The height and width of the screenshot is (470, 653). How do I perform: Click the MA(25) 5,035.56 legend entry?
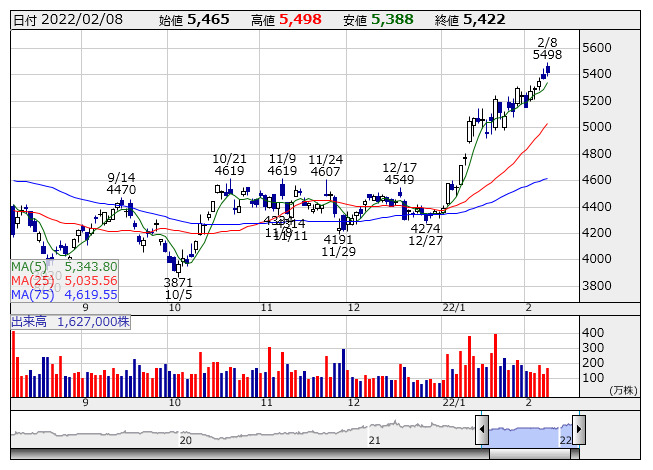tap(65, 281)
